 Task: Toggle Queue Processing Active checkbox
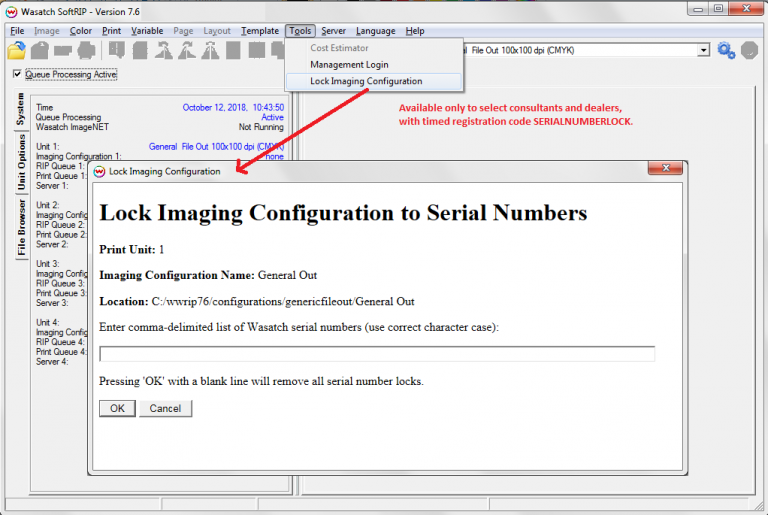[17, 74]
